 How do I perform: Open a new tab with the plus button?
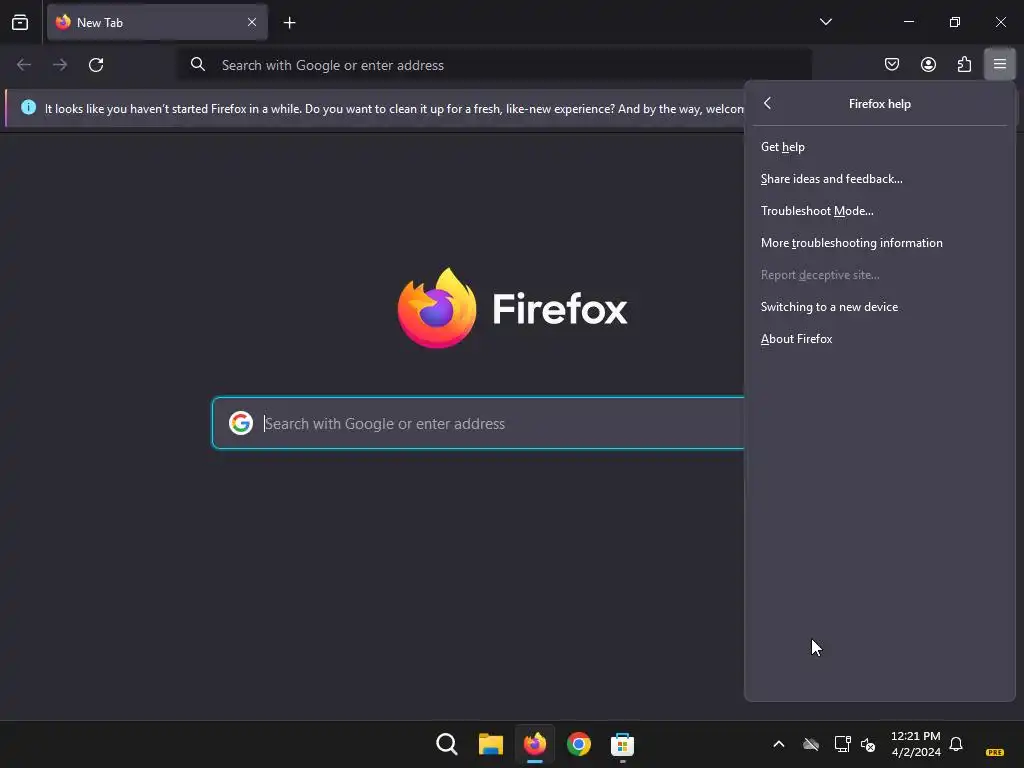point(289,23)
